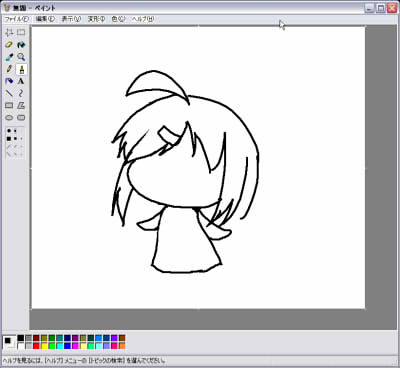Select the Magnifier tool

click(21, 57)
